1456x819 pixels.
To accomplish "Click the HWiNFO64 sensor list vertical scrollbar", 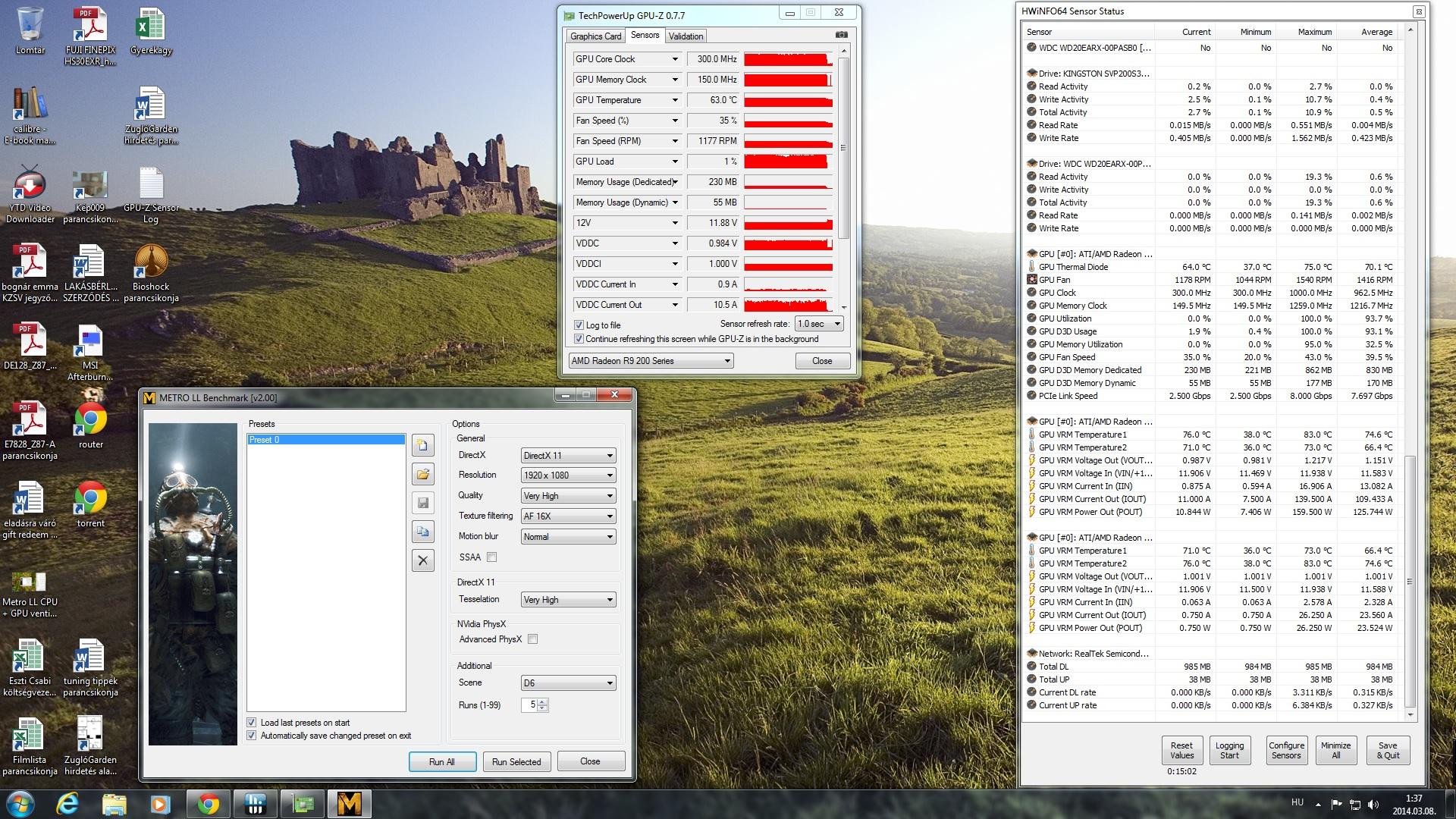I will [1410, 581].
